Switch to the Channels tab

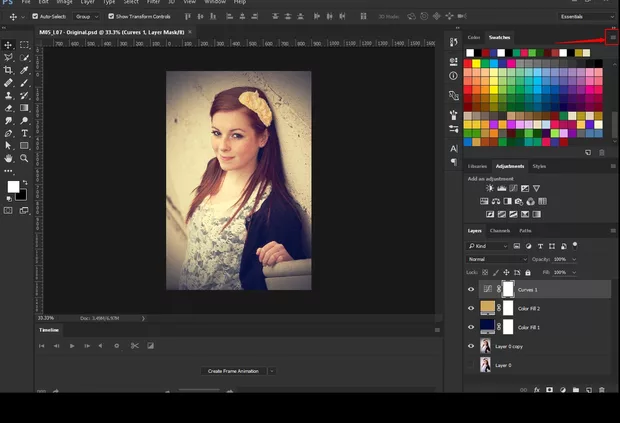[499, 231]
